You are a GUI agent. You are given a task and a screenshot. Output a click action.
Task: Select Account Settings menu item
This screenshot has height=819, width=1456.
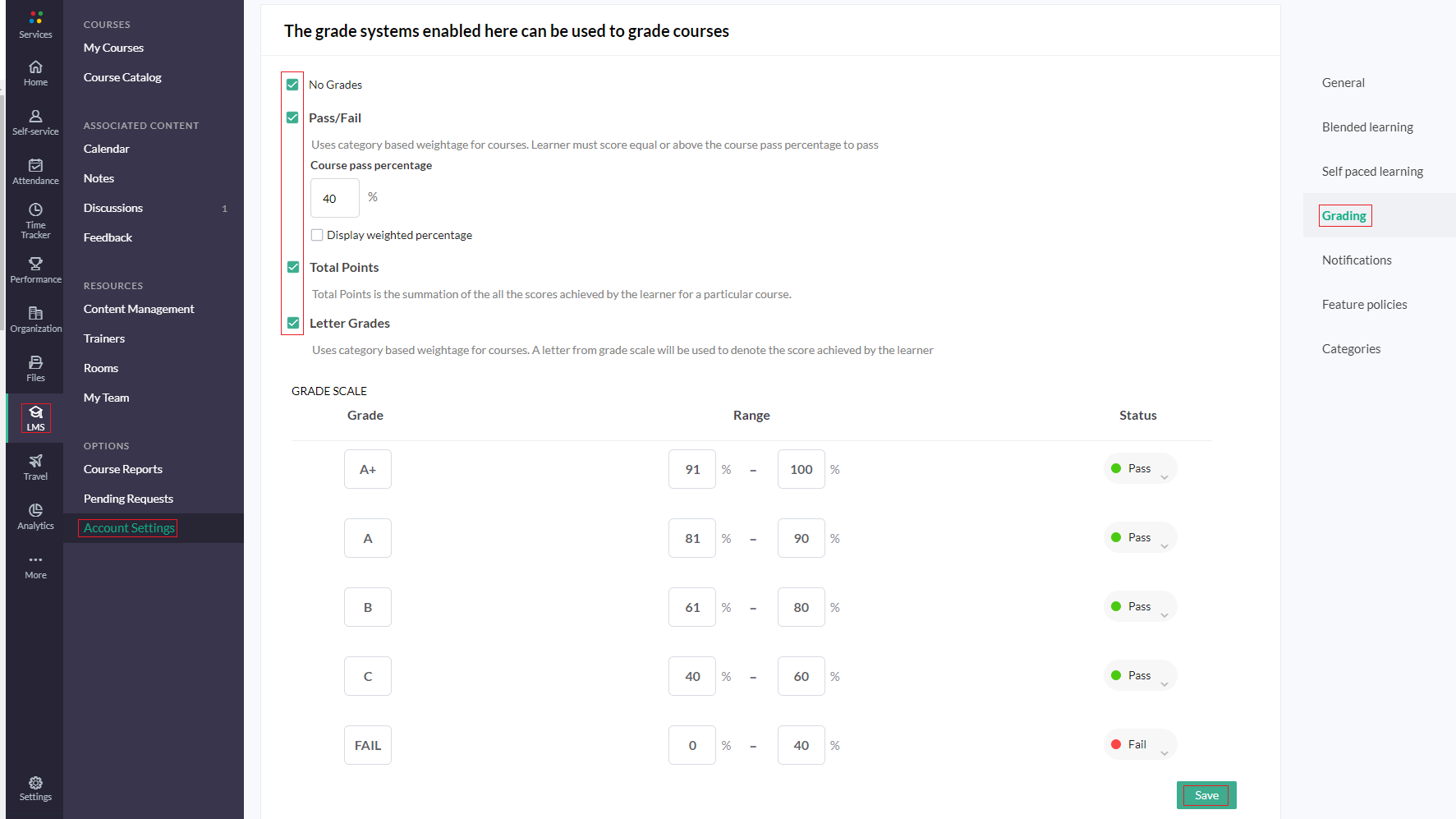coord(129,528)
